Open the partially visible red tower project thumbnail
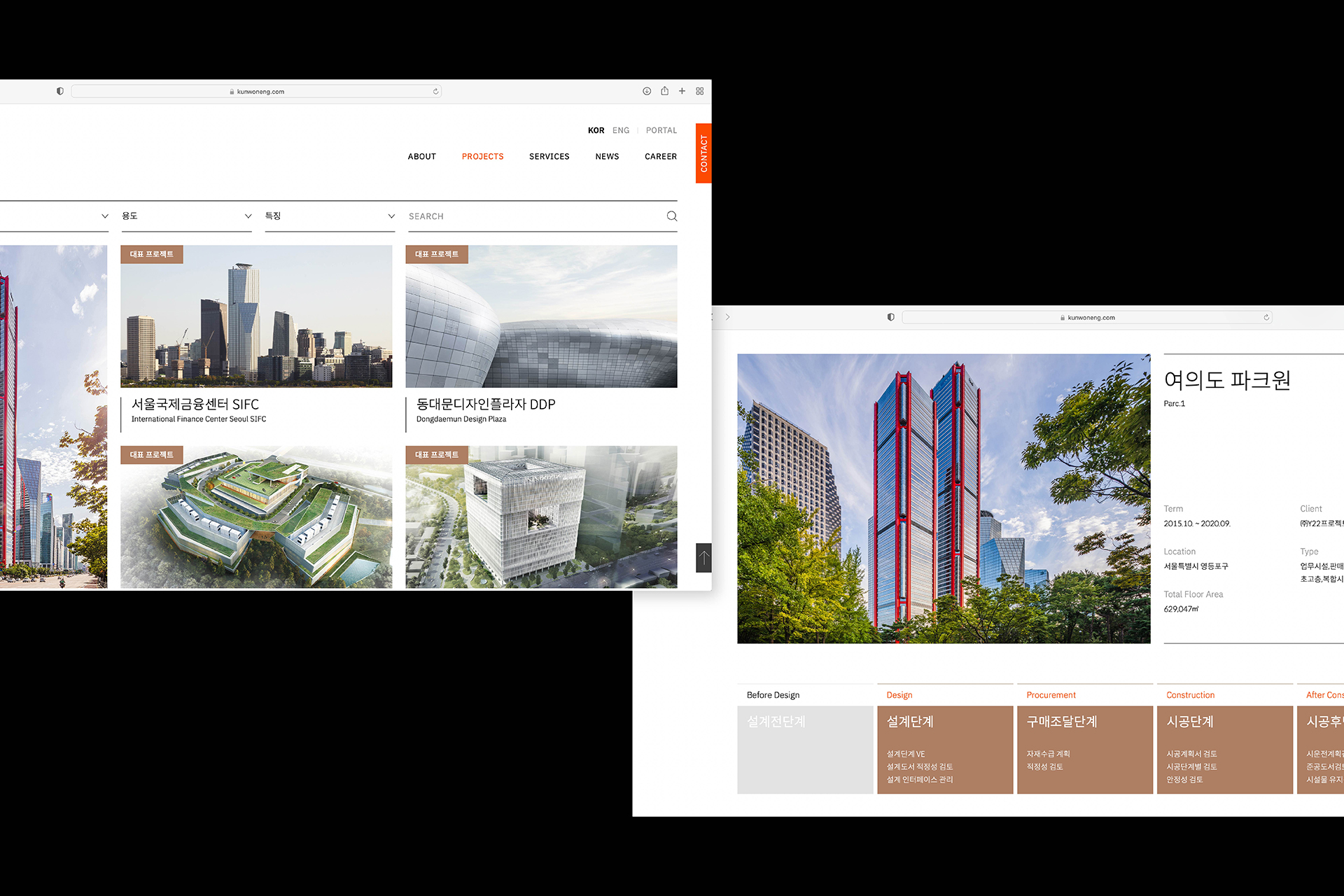This screenshot has width=1344, height=896. pos(54,416)
